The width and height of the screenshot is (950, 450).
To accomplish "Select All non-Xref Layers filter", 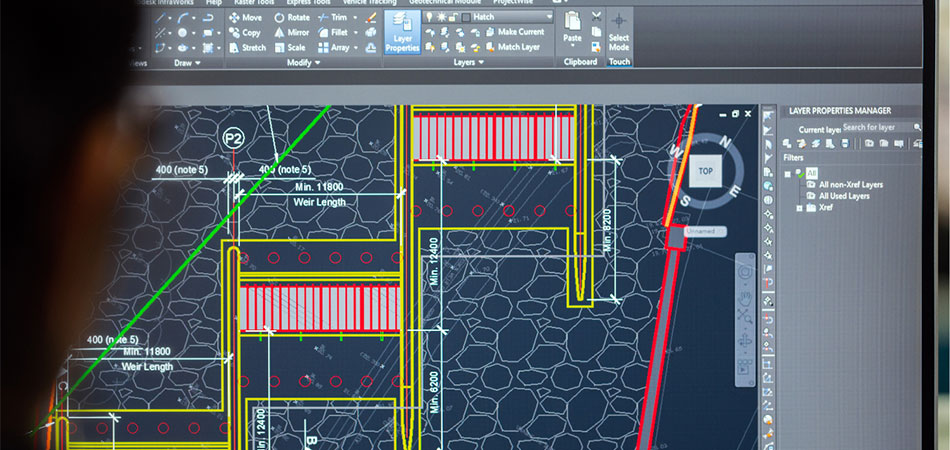I will tap(850, 185).
